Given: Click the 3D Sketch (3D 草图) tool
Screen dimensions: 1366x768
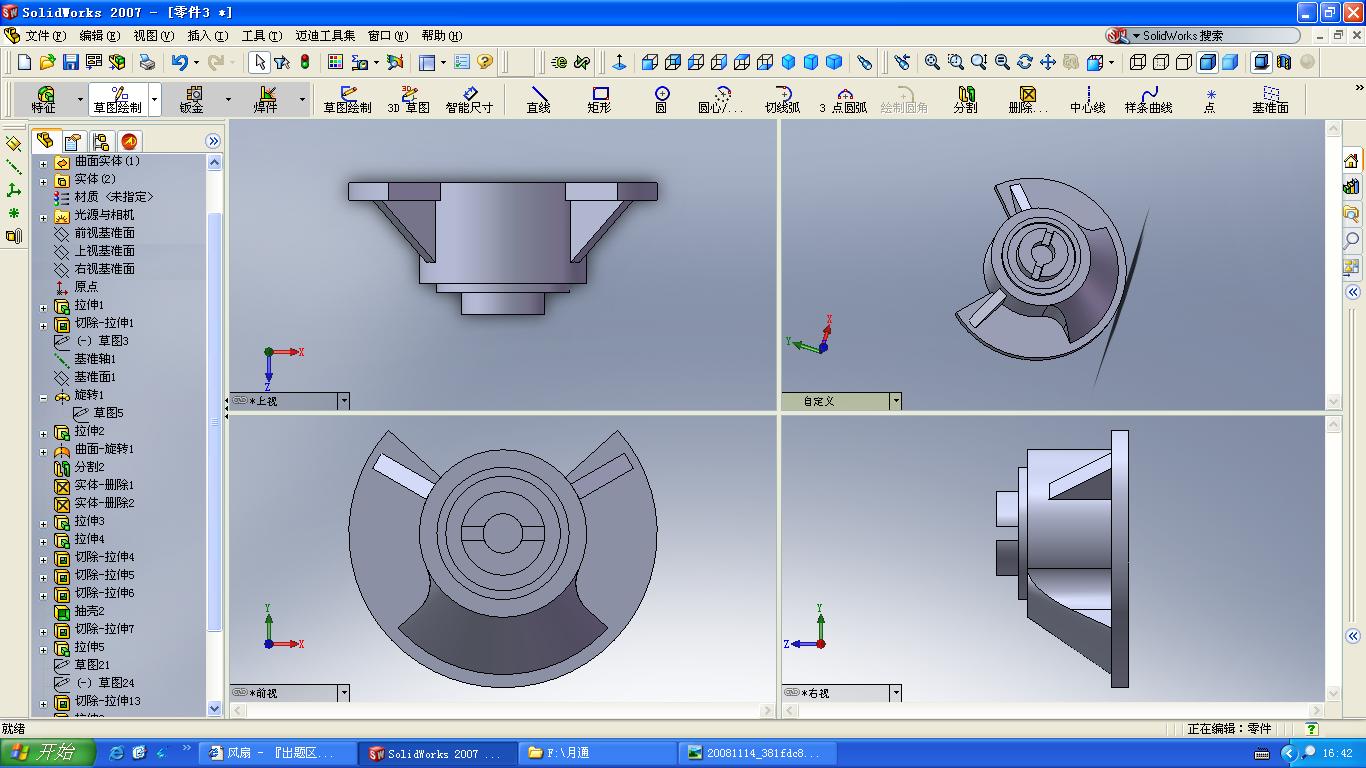Looking at the screenshot, I should (x=408, y=99).
